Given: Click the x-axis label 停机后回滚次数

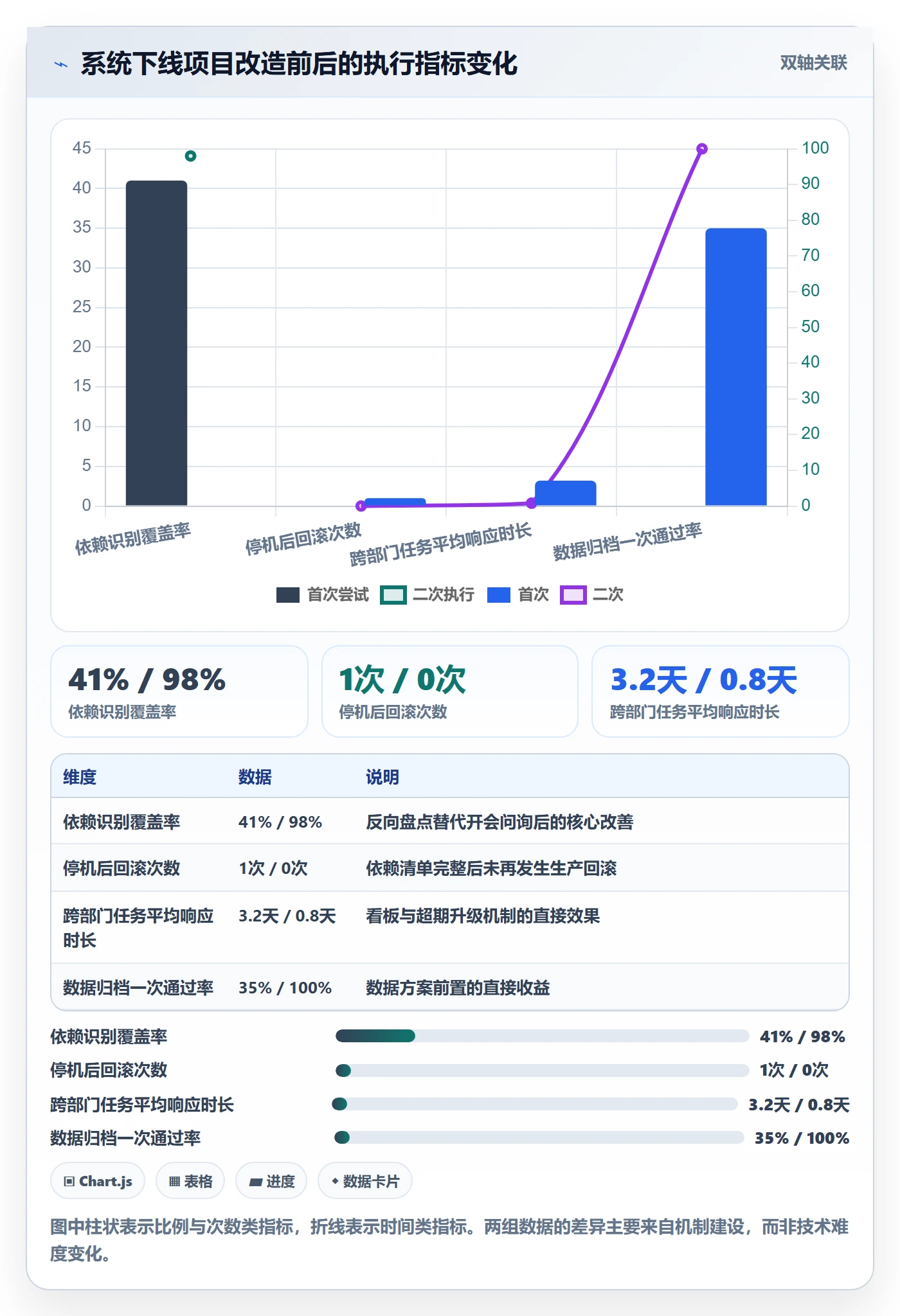Looking at the screenshot, I should (x=303, y=538).
